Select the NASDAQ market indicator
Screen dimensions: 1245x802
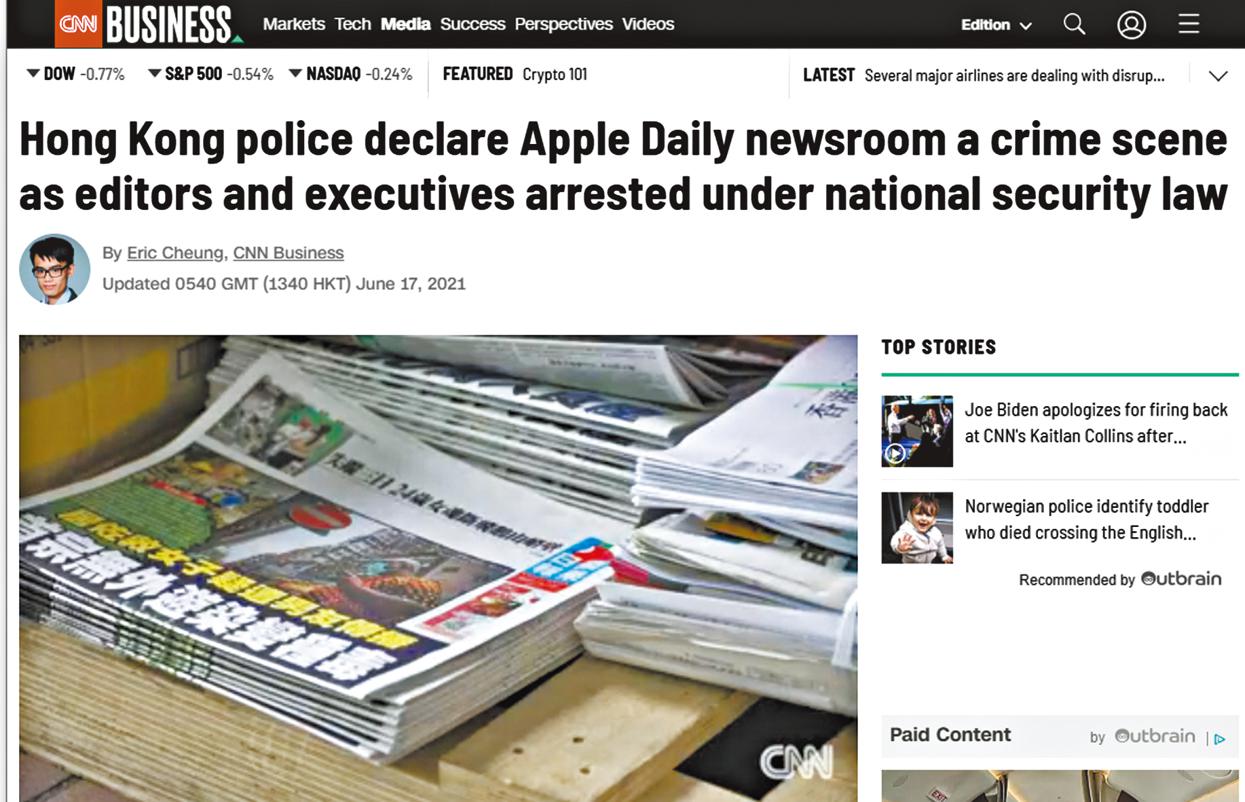tap(350, 74)
